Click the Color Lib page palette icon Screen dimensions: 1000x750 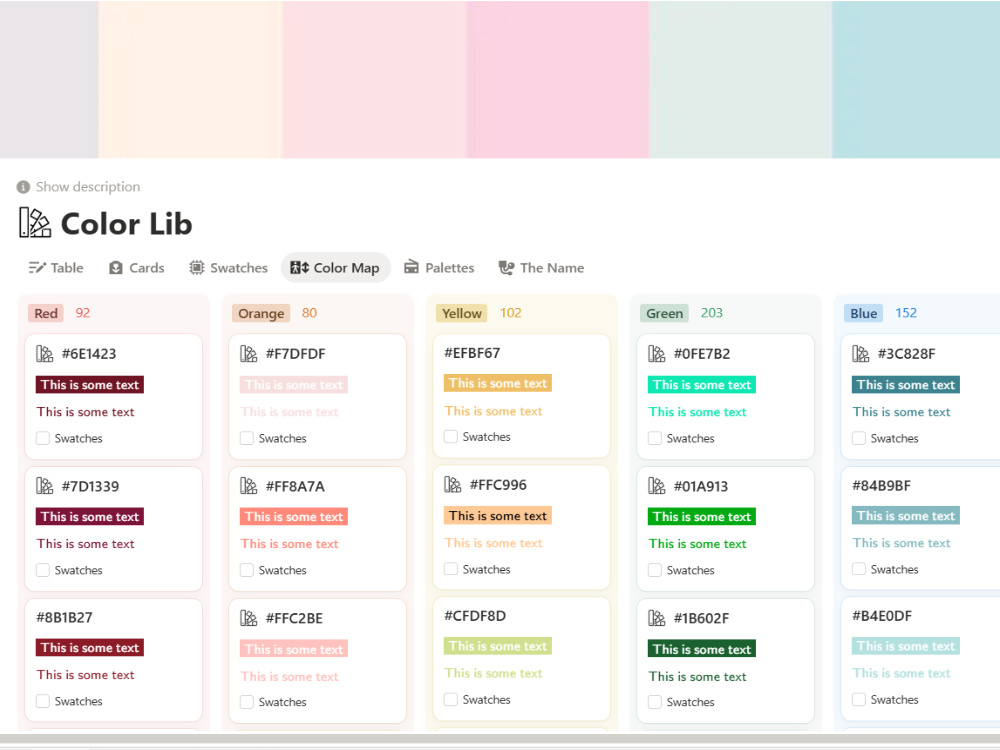(x=34, y=223)
